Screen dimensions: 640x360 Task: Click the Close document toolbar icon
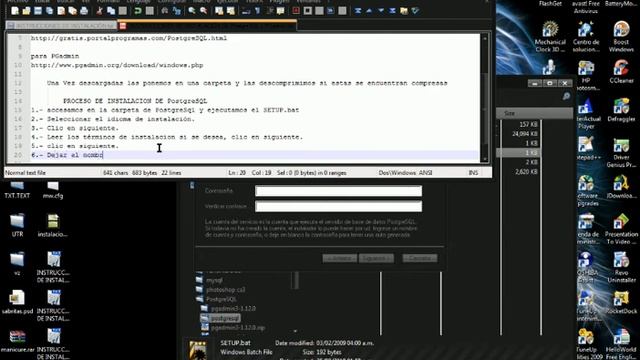click(x=61, y=11)
